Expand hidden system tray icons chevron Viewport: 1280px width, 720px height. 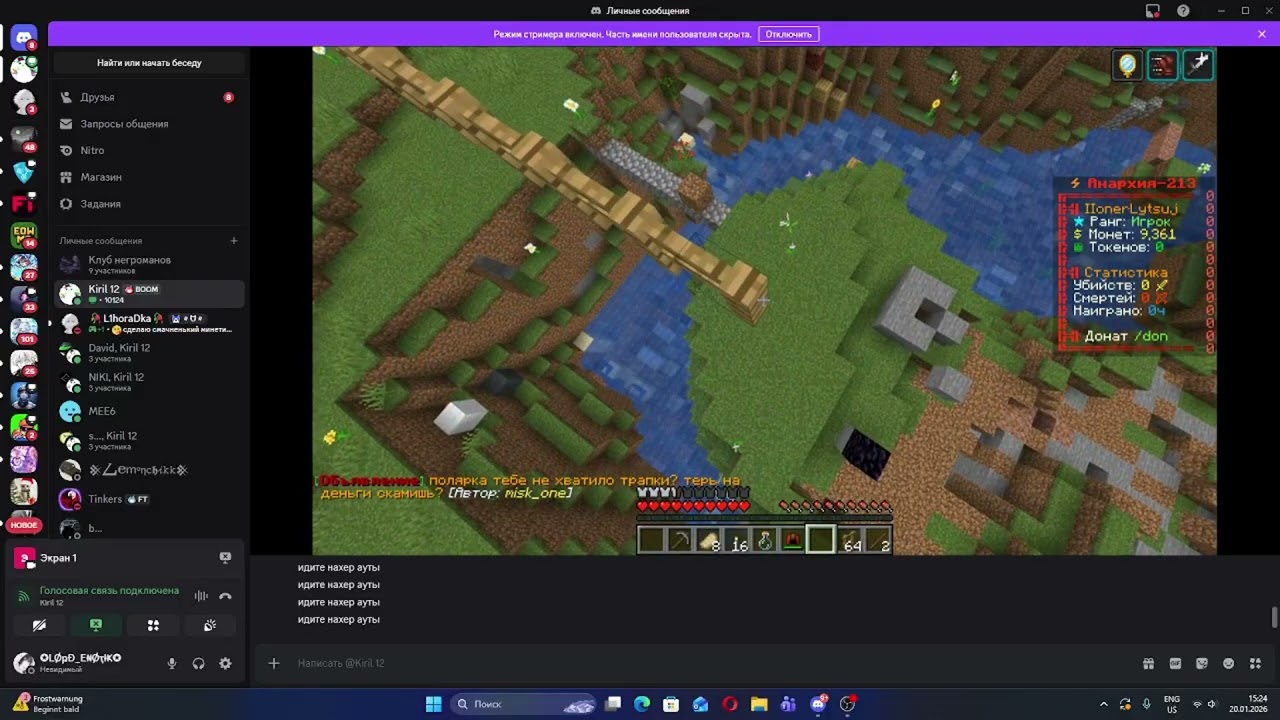tap(1104, 704)
